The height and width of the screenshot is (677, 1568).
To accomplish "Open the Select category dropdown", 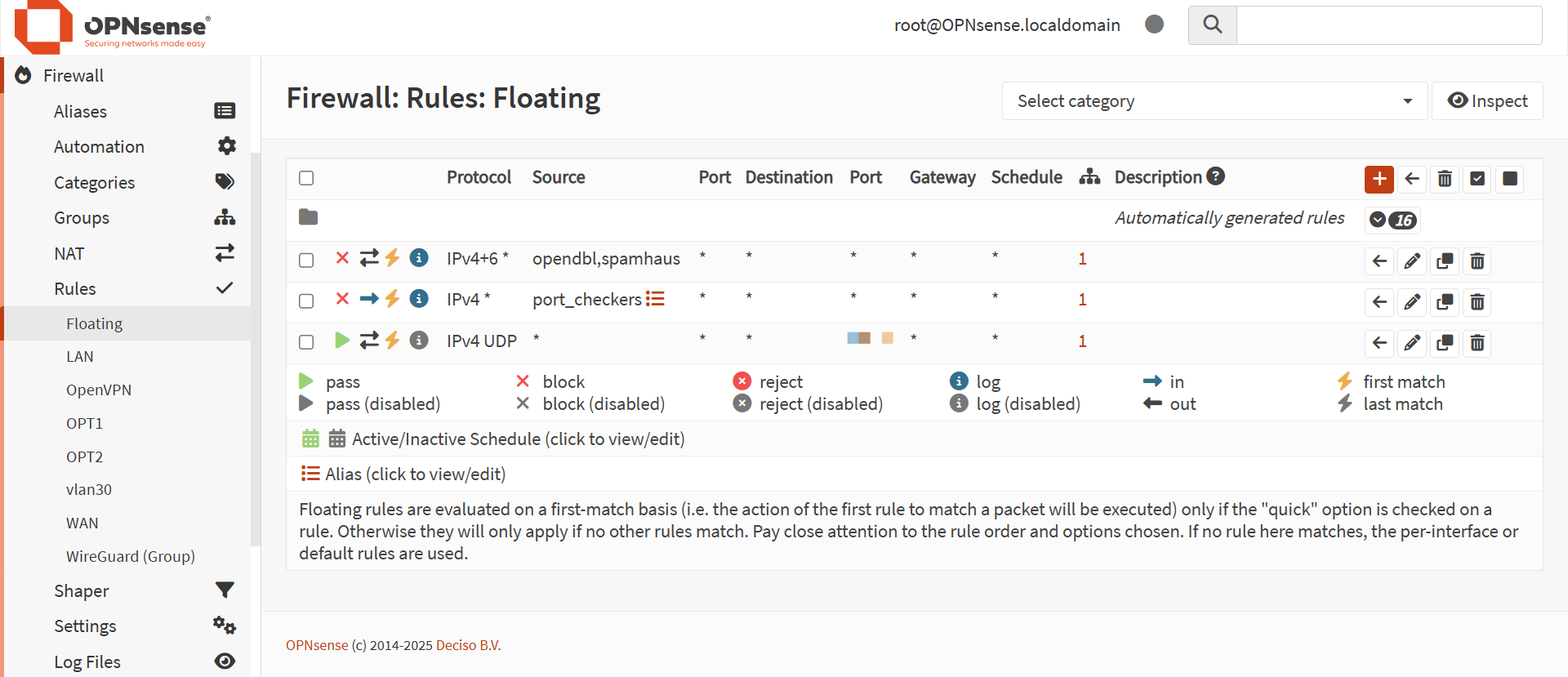I will (x=1214, y=101).
